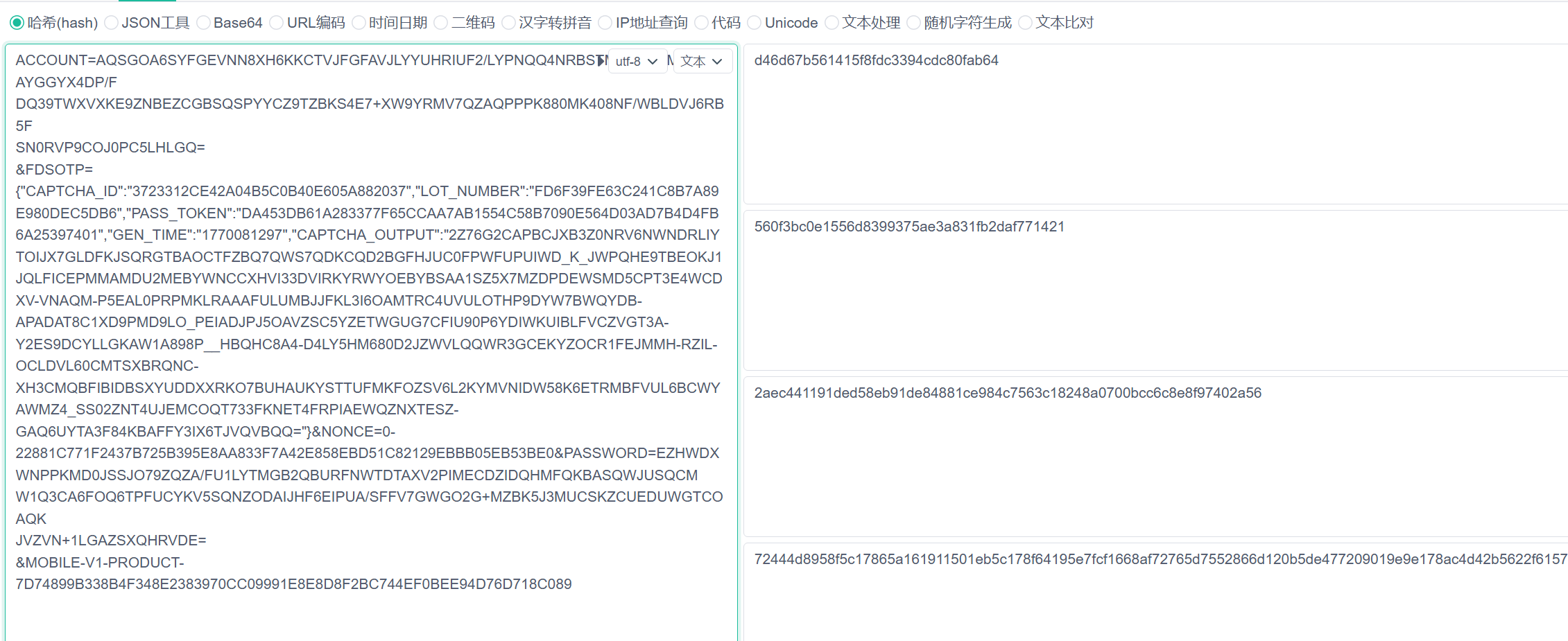
Task: Choose the IP地址查询 radio button
Action: [605, 23]
